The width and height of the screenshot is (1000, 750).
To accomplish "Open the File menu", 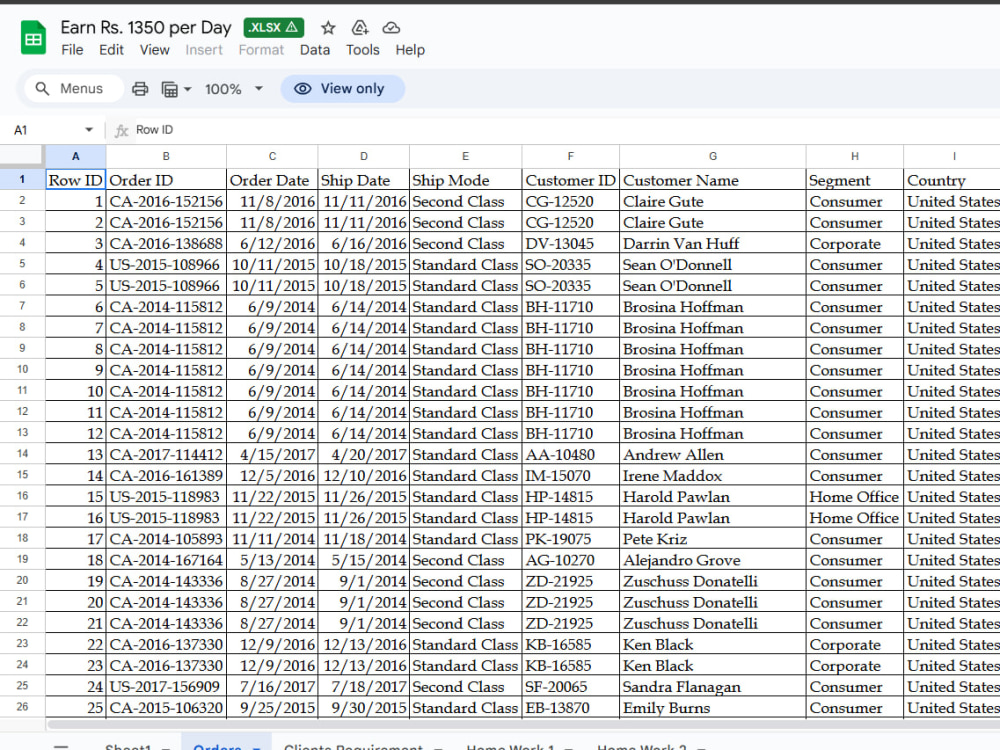I will (72, 50).
